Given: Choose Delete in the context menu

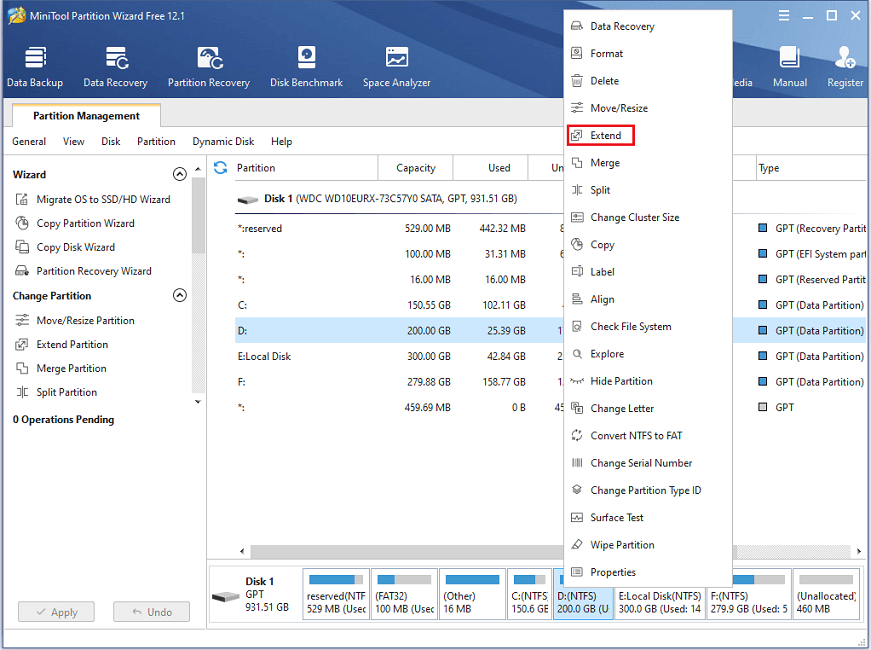Looking at the screenshot, I should coord(648,81).
